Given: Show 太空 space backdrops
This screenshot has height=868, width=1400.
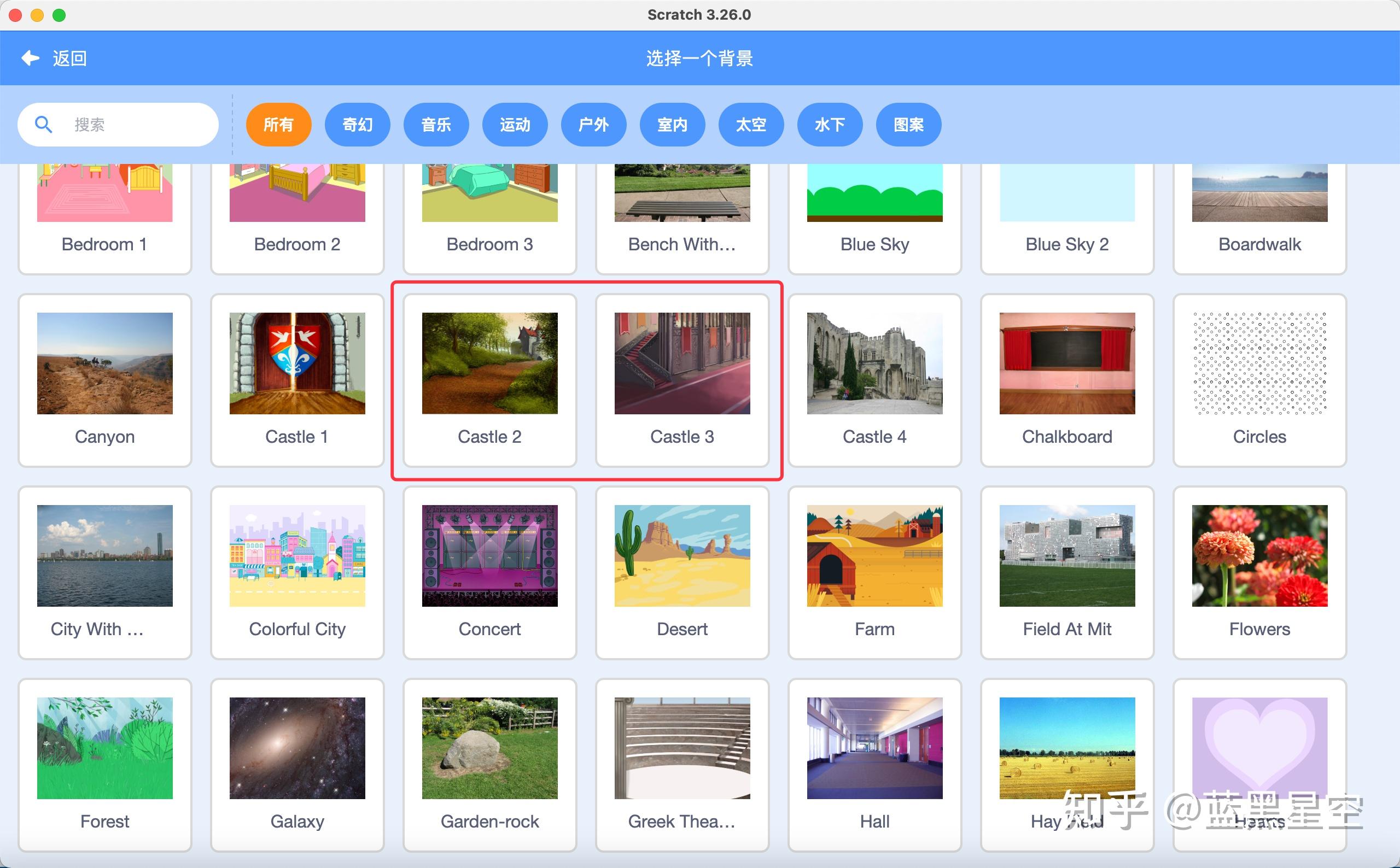Looking at the screenshot, I should [x=751, y=124].
